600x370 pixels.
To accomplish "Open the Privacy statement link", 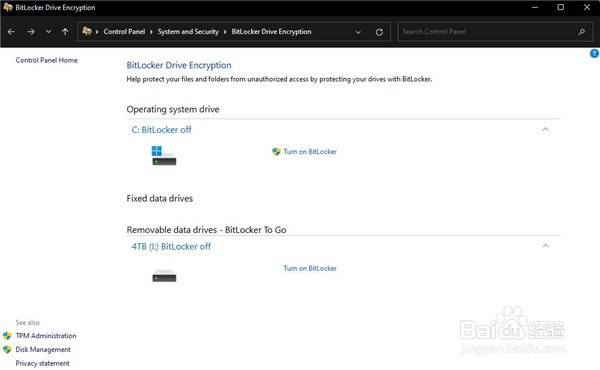I will coord(42,363).
